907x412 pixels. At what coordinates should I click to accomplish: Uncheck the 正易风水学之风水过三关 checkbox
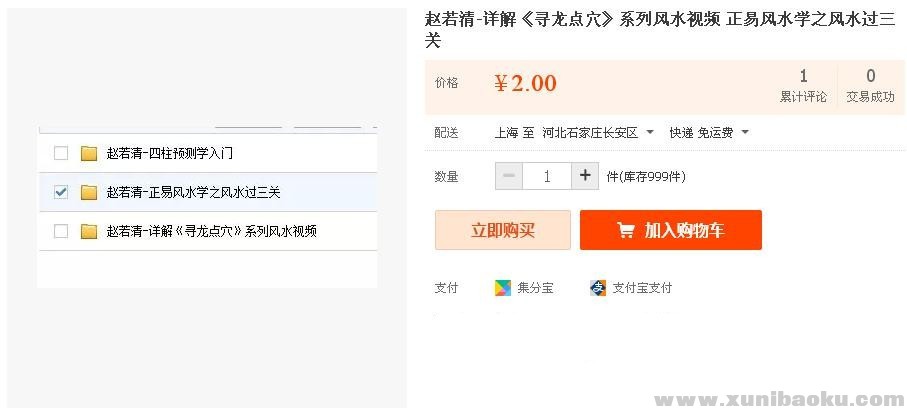tap(61, 192)
